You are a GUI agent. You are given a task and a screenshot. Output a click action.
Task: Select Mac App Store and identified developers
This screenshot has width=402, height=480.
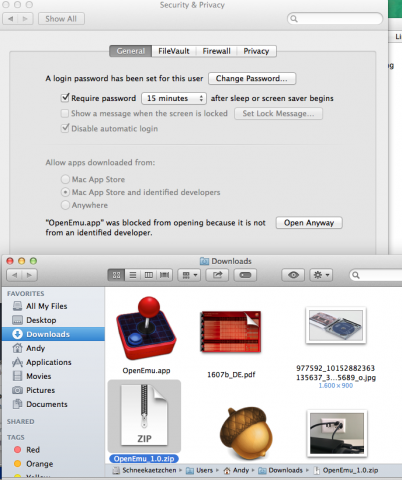tap(65, 192)
